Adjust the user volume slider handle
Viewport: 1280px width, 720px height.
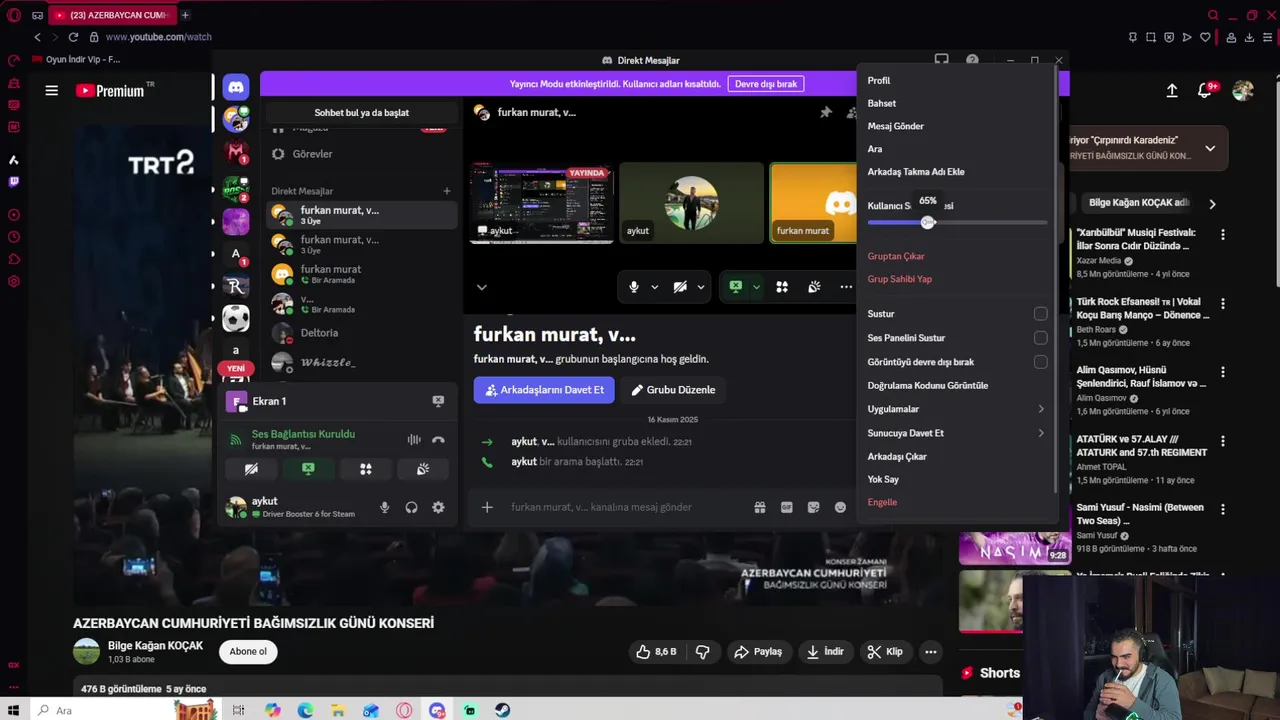tap(928, 222)
